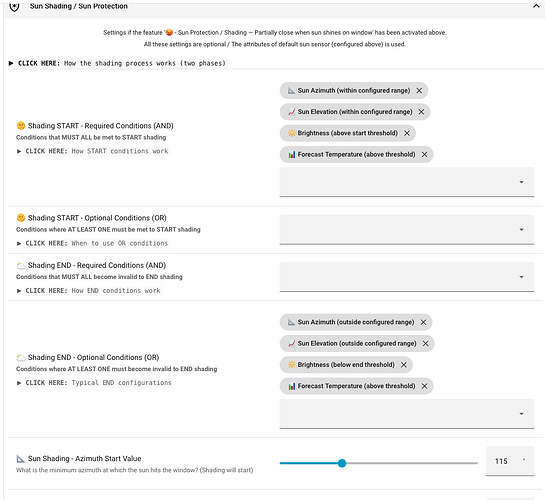
Task: Click 'Sun Shading - Azimuth Start Value' label
Action: tap(84, 459)
